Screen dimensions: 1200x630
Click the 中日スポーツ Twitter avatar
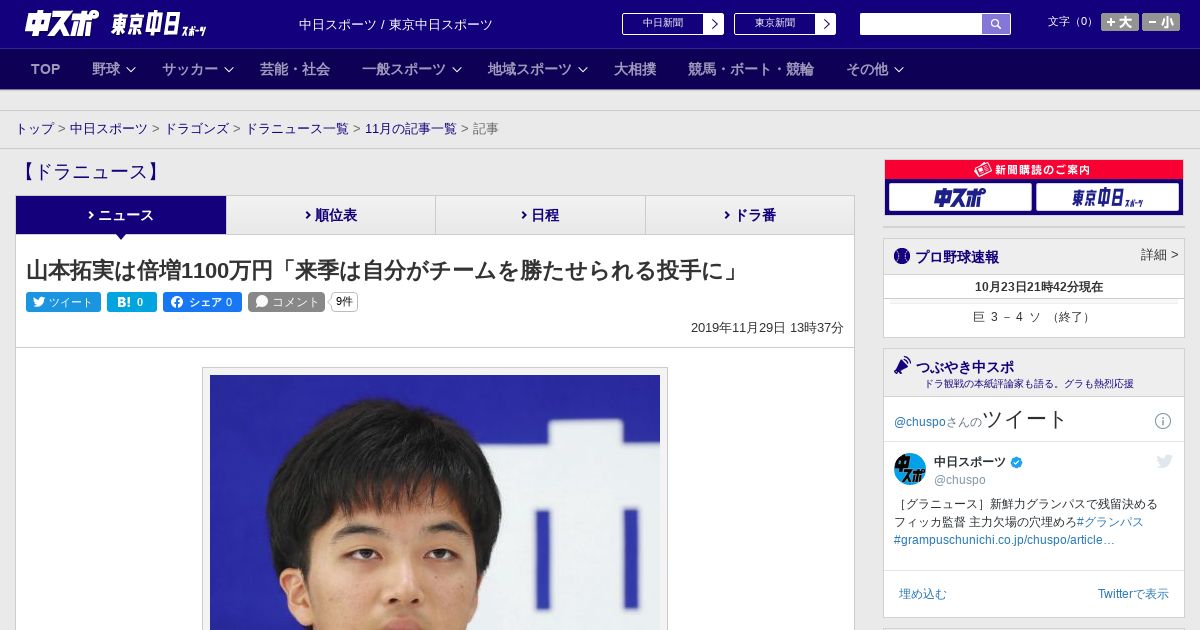click(x=910, y=469)
